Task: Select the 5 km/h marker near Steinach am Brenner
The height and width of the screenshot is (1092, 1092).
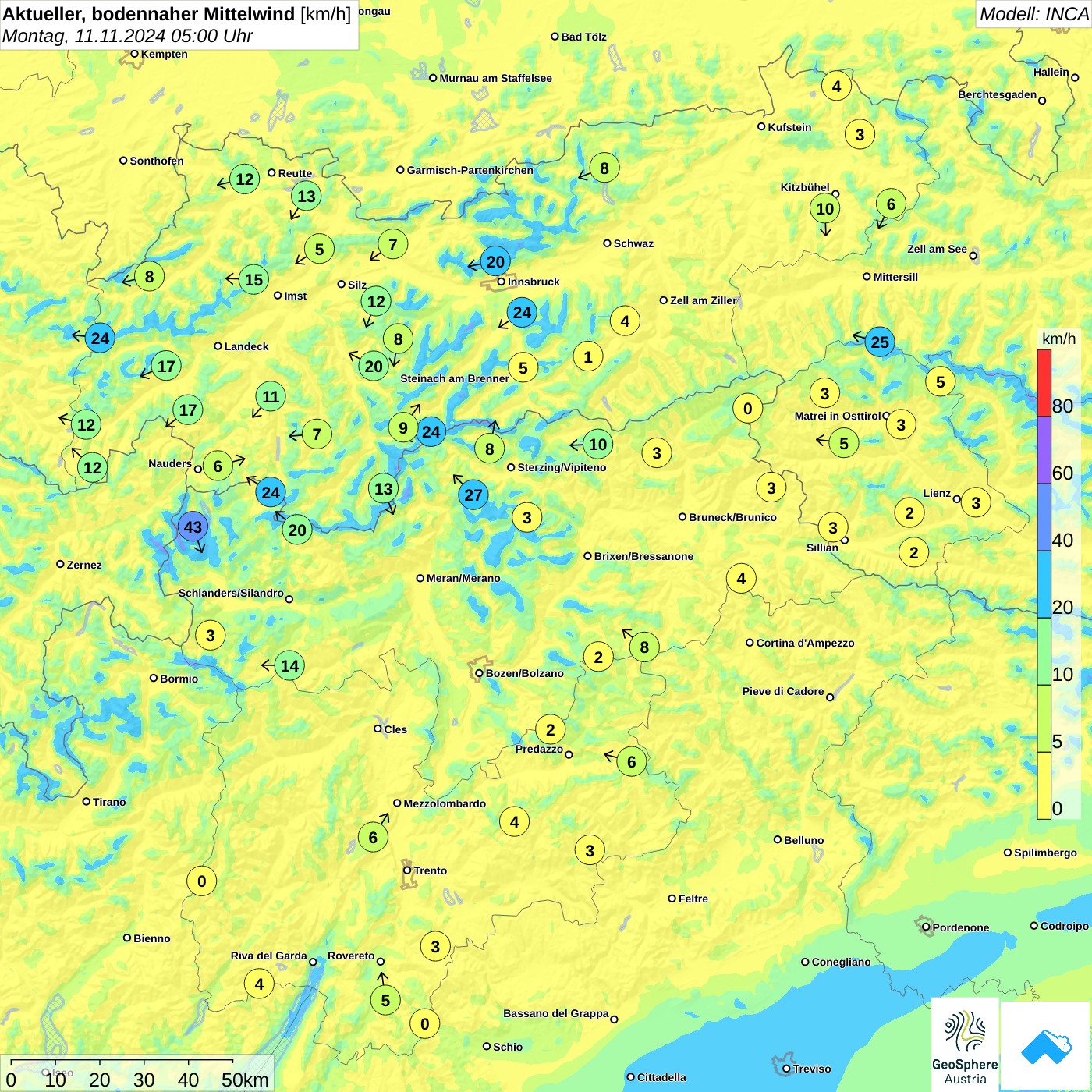Action: pyautogui.click(x=523, y=367)
